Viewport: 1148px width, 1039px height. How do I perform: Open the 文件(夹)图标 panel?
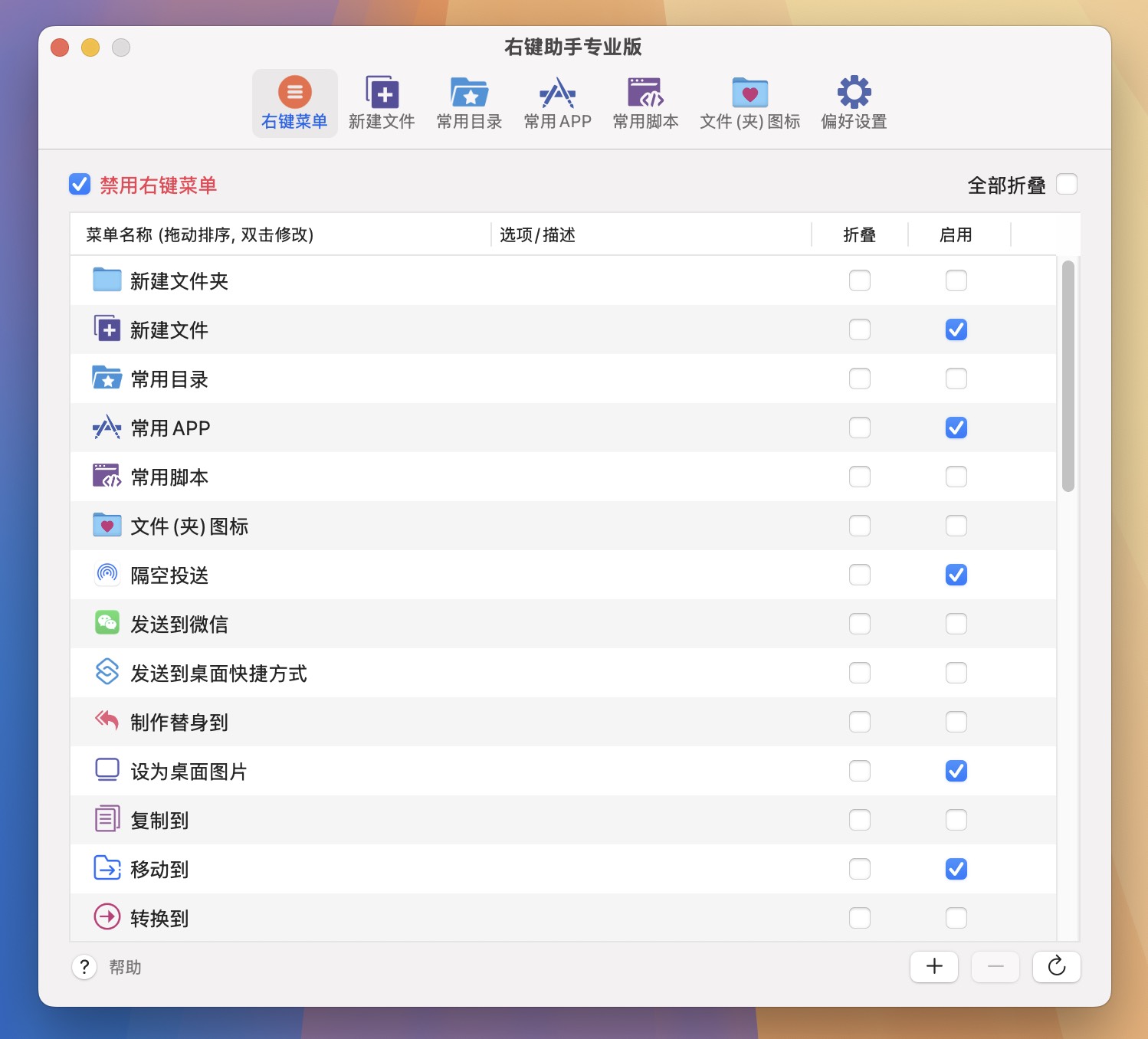[x=749, y=102]
